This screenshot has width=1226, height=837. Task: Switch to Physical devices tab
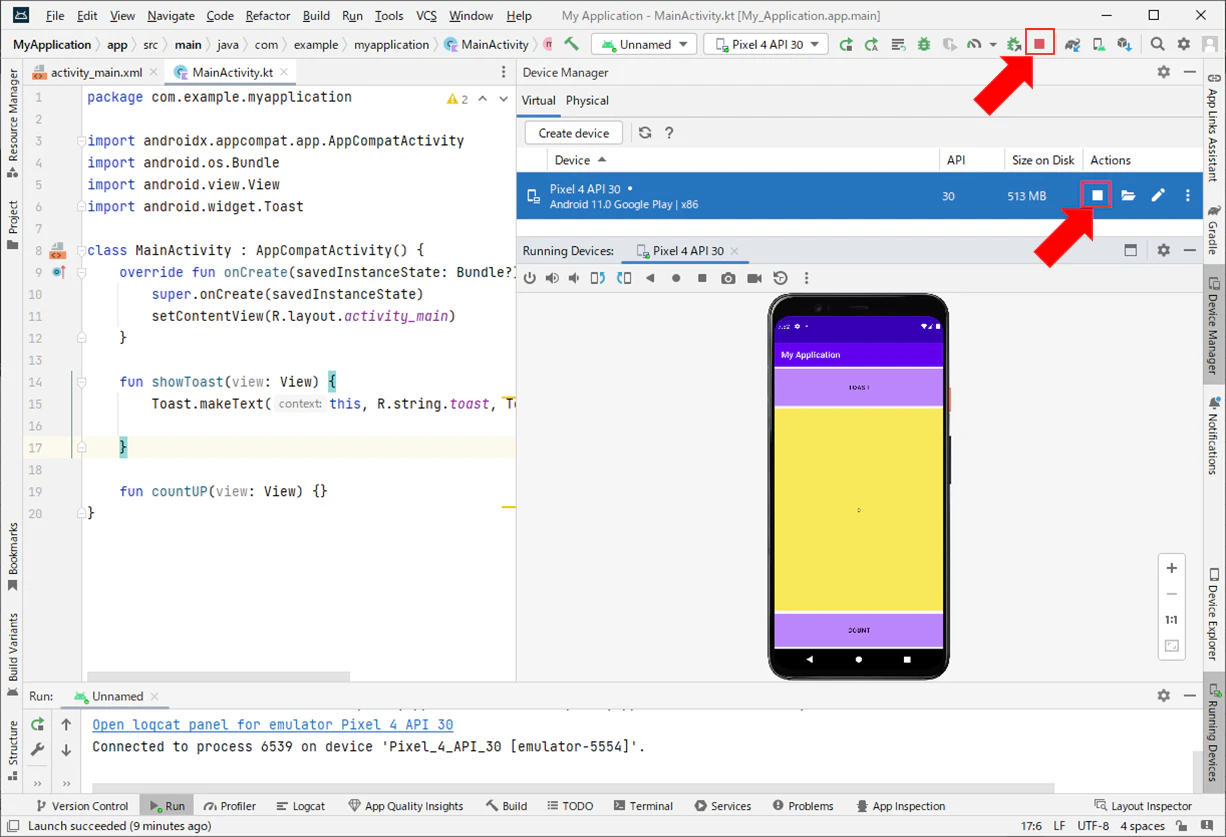[x=587, y=100]
